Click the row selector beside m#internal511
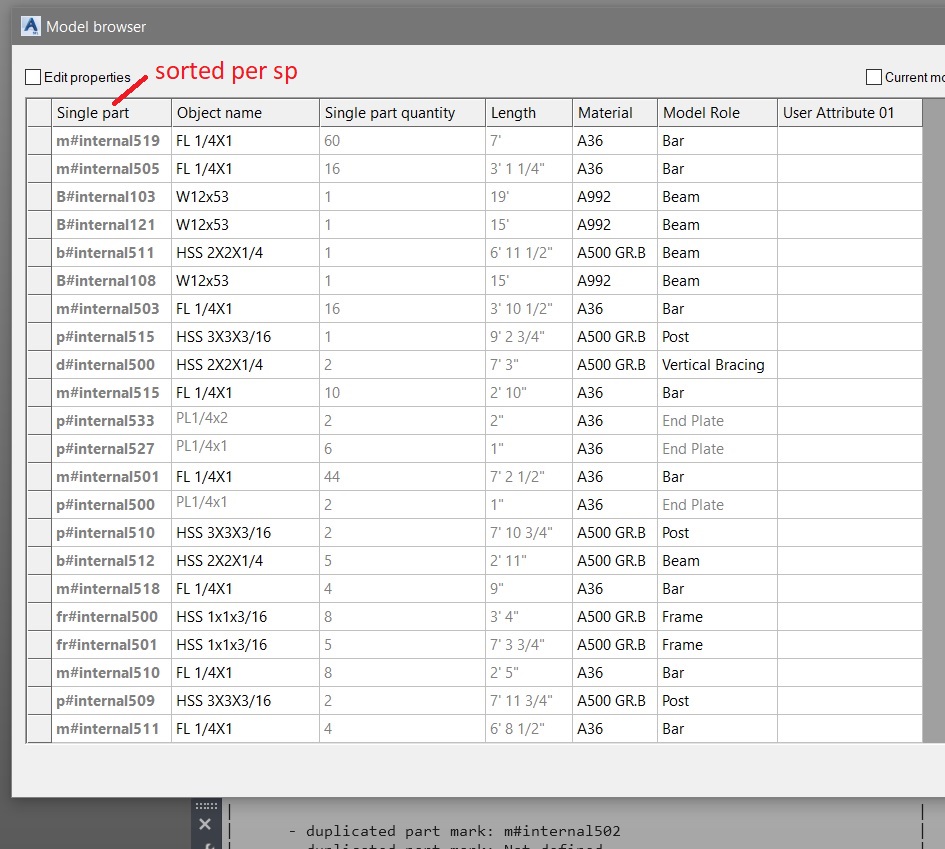The height and width of the screenshot is (849, 945). pyautogui.click(x=38, y=728)
